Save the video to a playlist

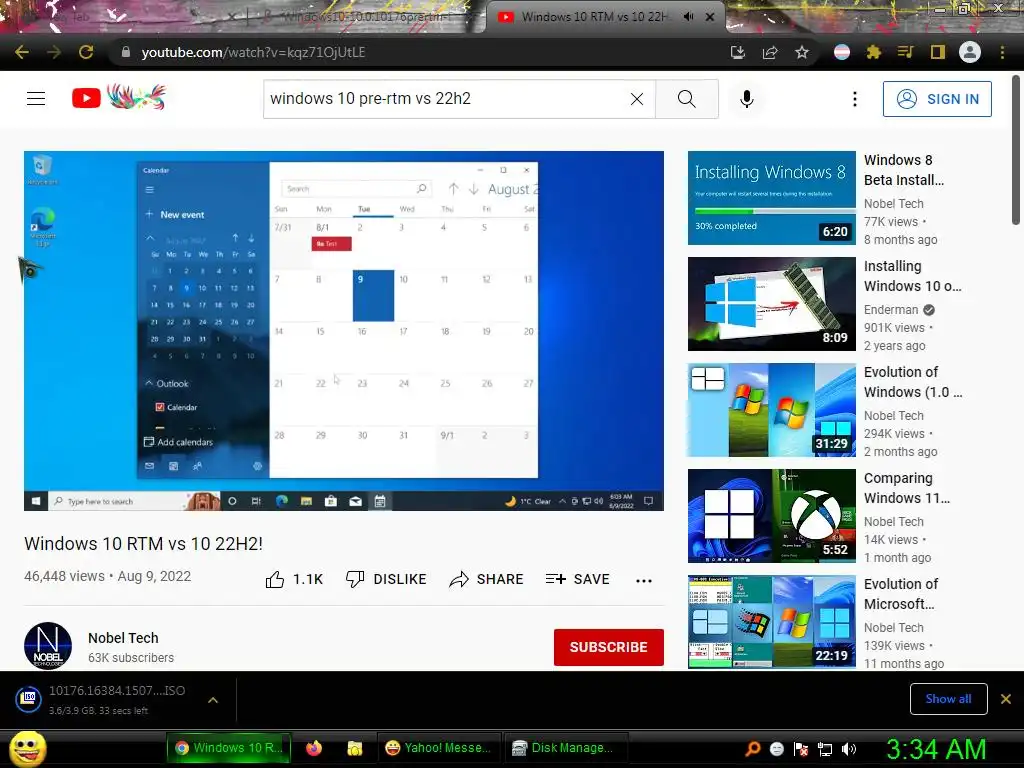pos(578,579)
